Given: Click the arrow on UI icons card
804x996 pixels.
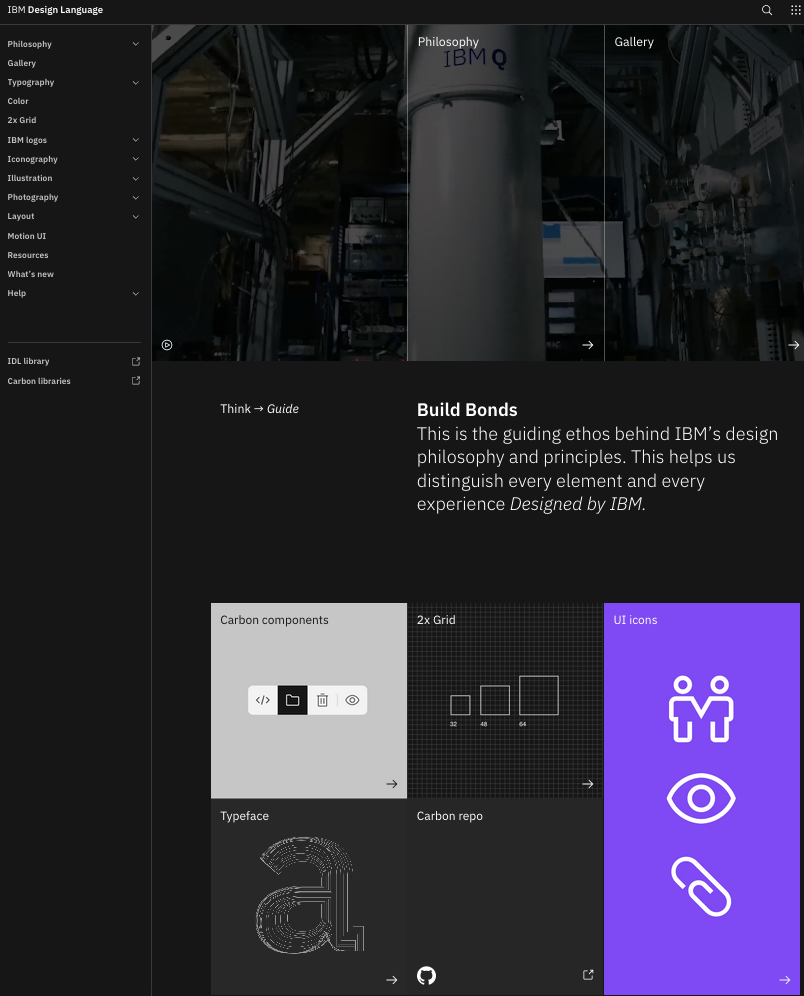Looking at the screenshot, I should [x=784, y=980].
